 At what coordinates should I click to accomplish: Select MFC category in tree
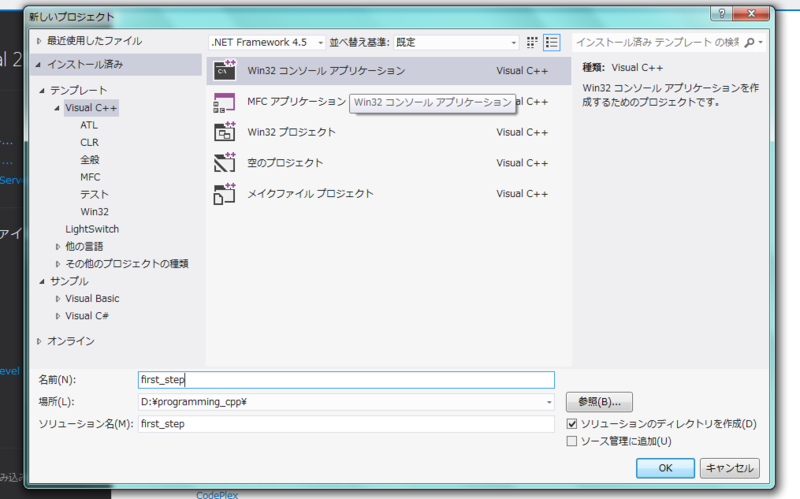[x=90, y=178]
